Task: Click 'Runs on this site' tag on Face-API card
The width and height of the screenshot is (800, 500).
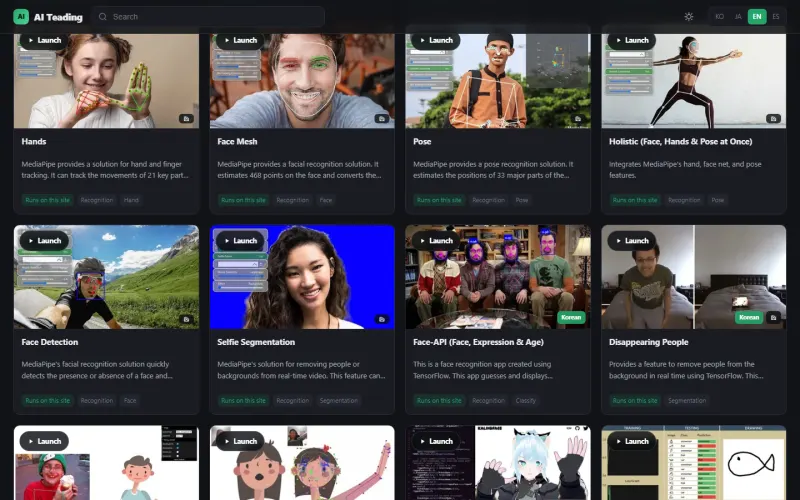Action: click(439, 401)
